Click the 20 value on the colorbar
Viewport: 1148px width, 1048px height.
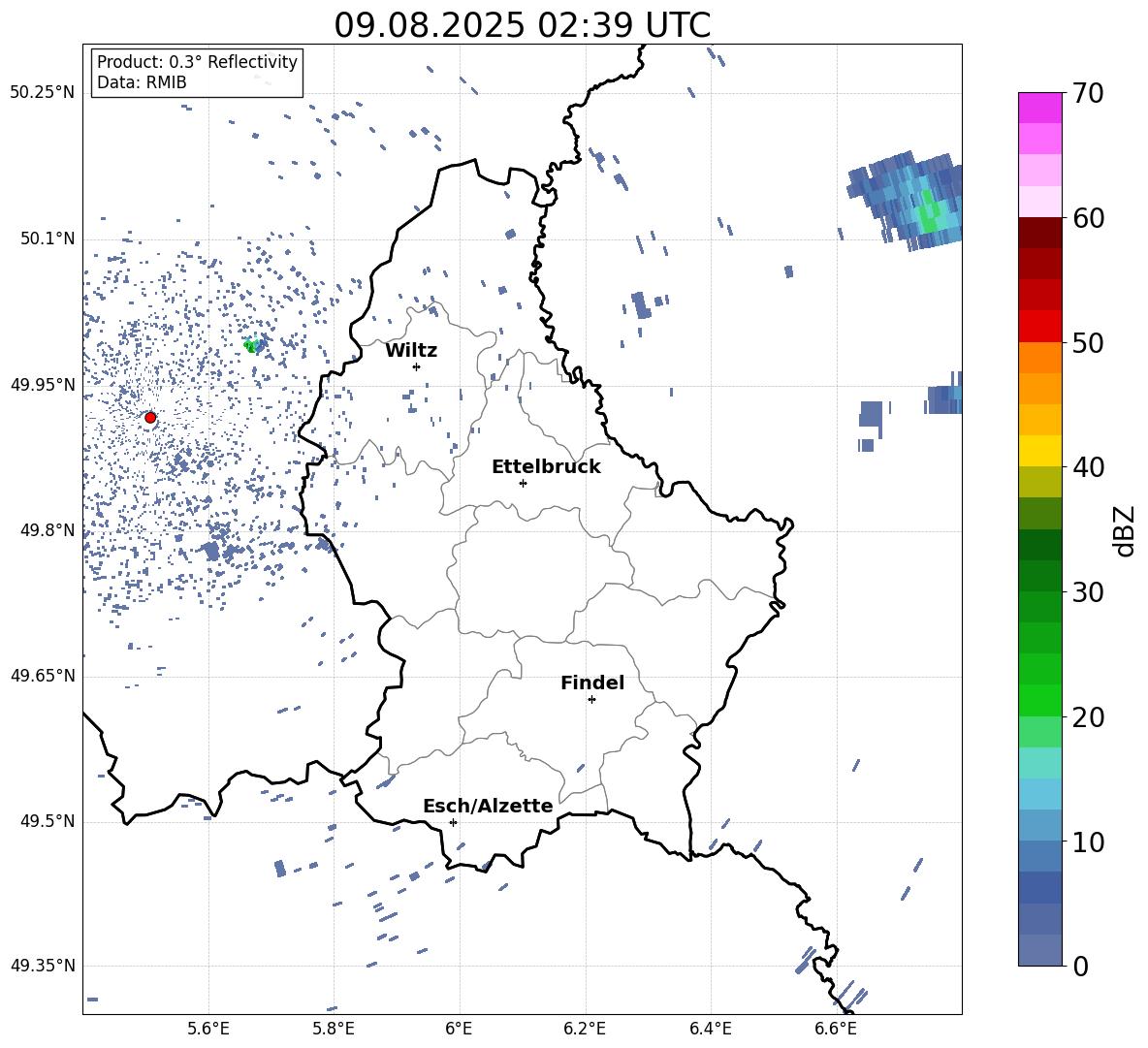1088,717
